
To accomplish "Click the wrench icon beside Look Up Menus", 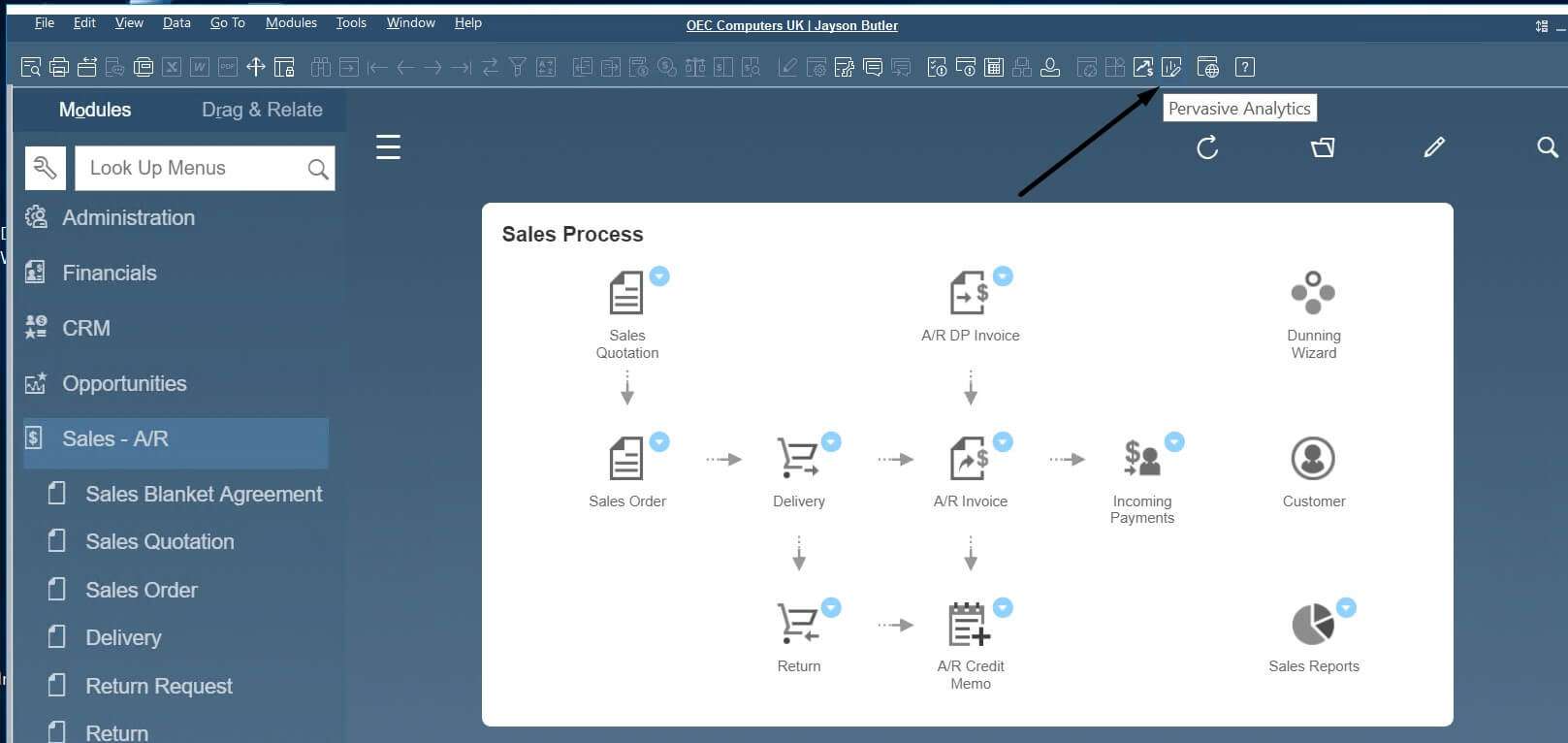I will [45, 168].
